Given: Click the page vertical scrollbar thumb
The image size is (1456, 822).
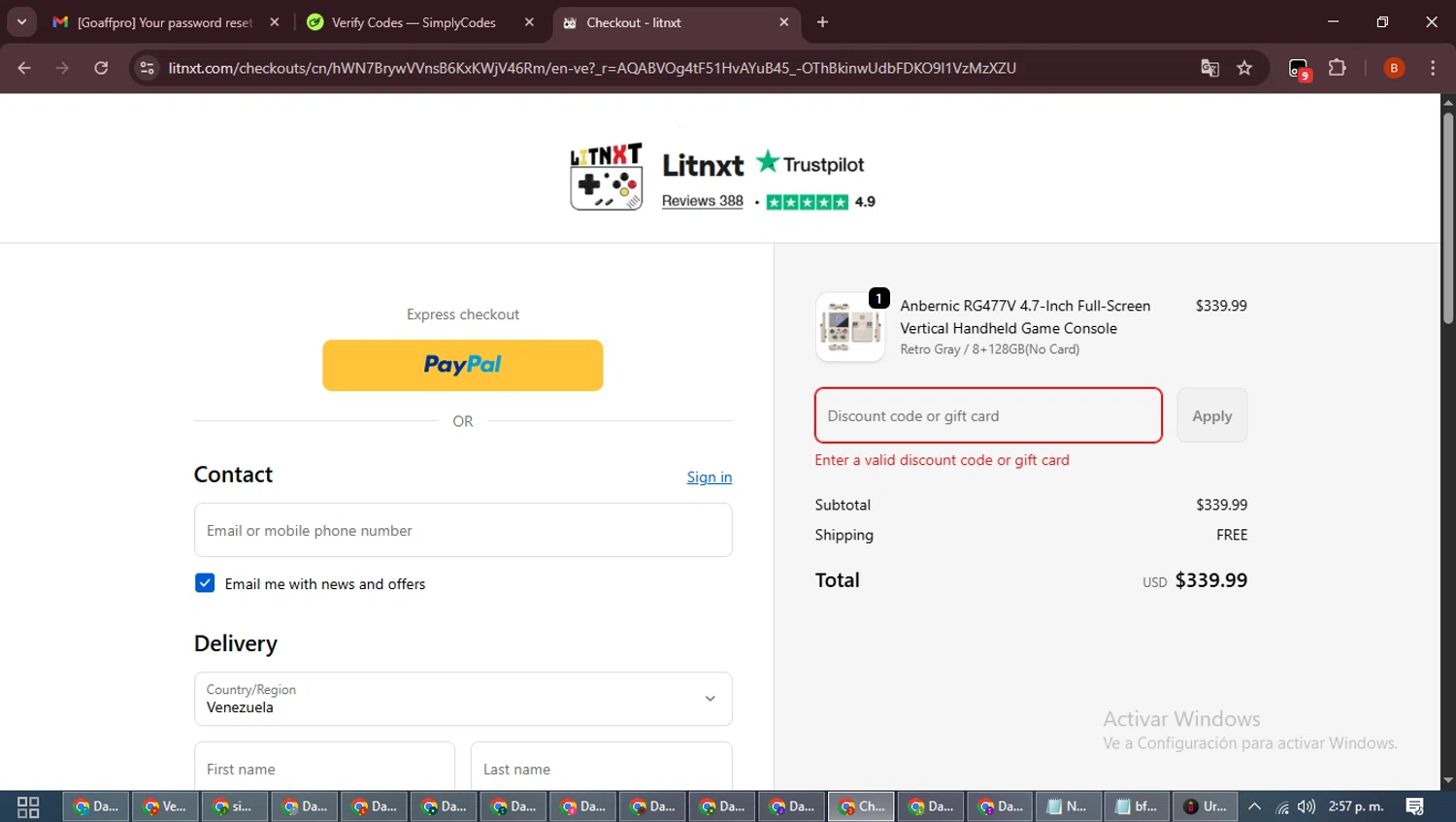Looking at the screenshot, I should (1447, 218).
